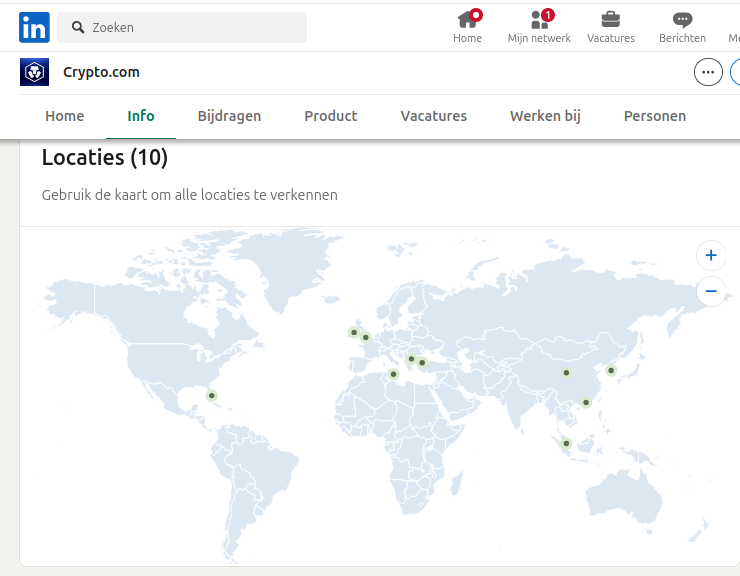The image size is (740, 576).
Task: Focus the Zoeken search field
Action: coord(182,27)
